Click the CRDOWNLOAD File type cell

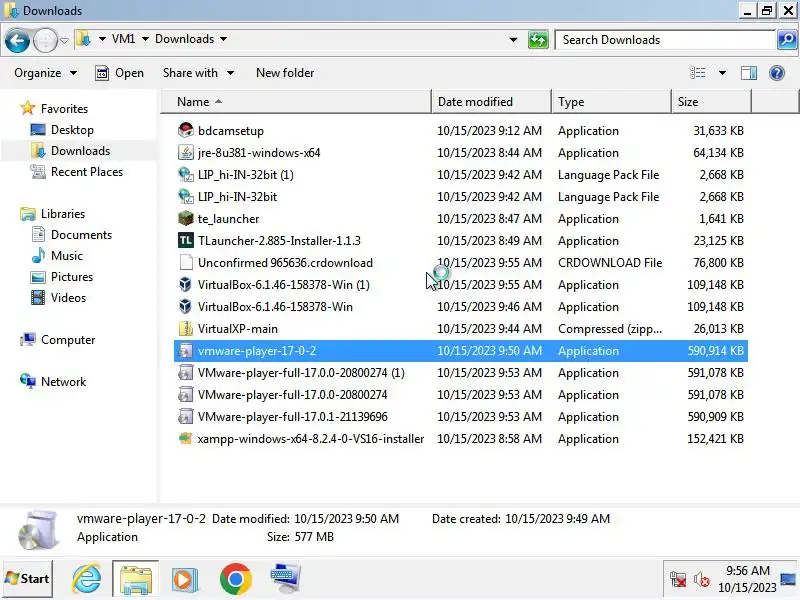[610, 262]
